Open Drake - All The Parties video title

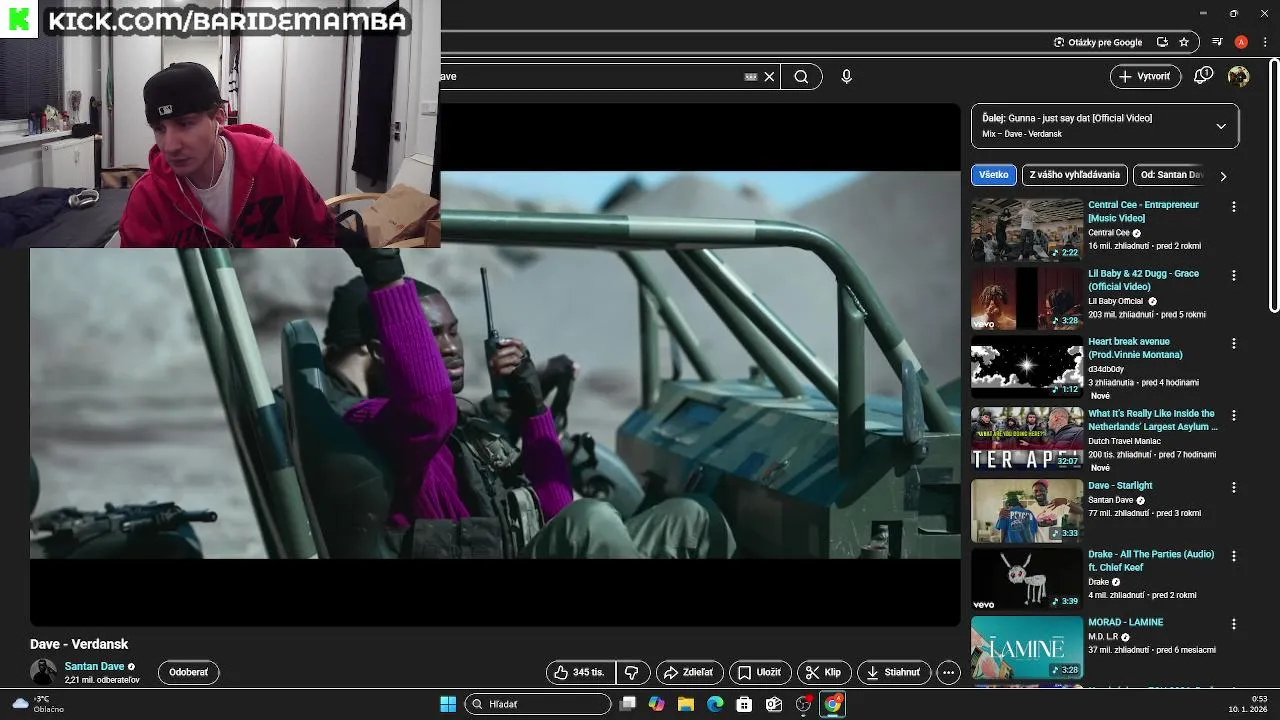[x=1151, y=560]
